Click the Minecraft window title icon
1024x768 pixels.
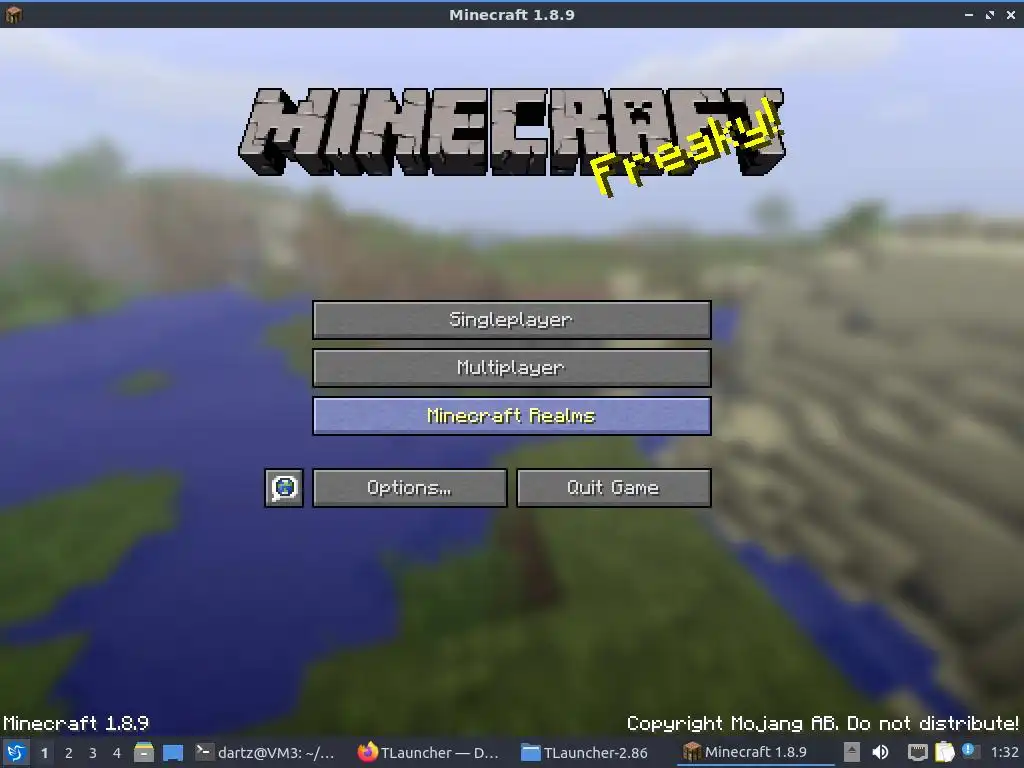tap(14, 14)
